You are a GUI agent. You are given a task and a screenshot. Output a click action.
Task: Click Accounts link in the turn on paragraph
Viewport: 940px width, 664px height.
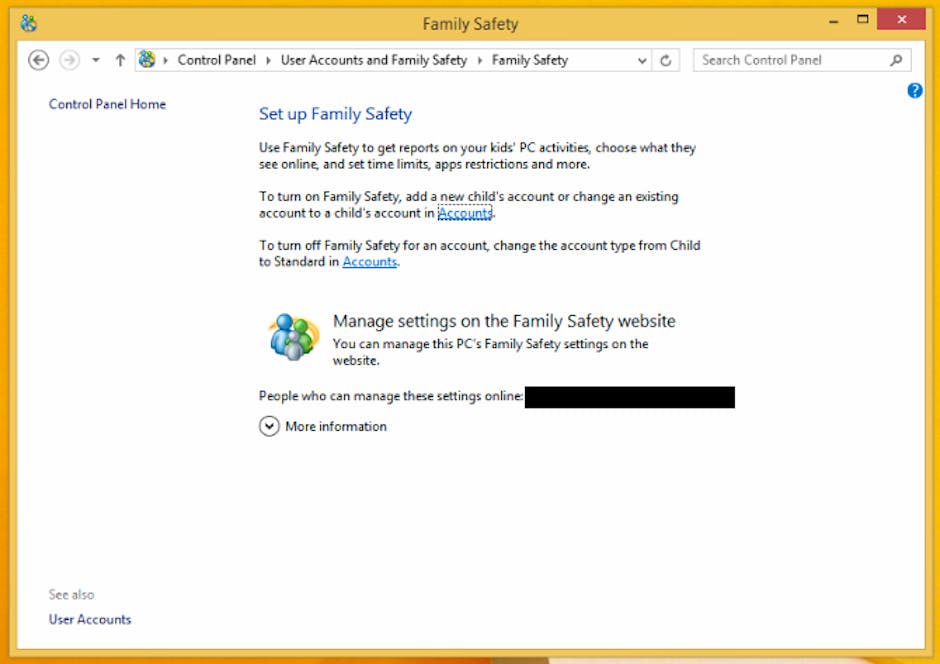(465, 213)
